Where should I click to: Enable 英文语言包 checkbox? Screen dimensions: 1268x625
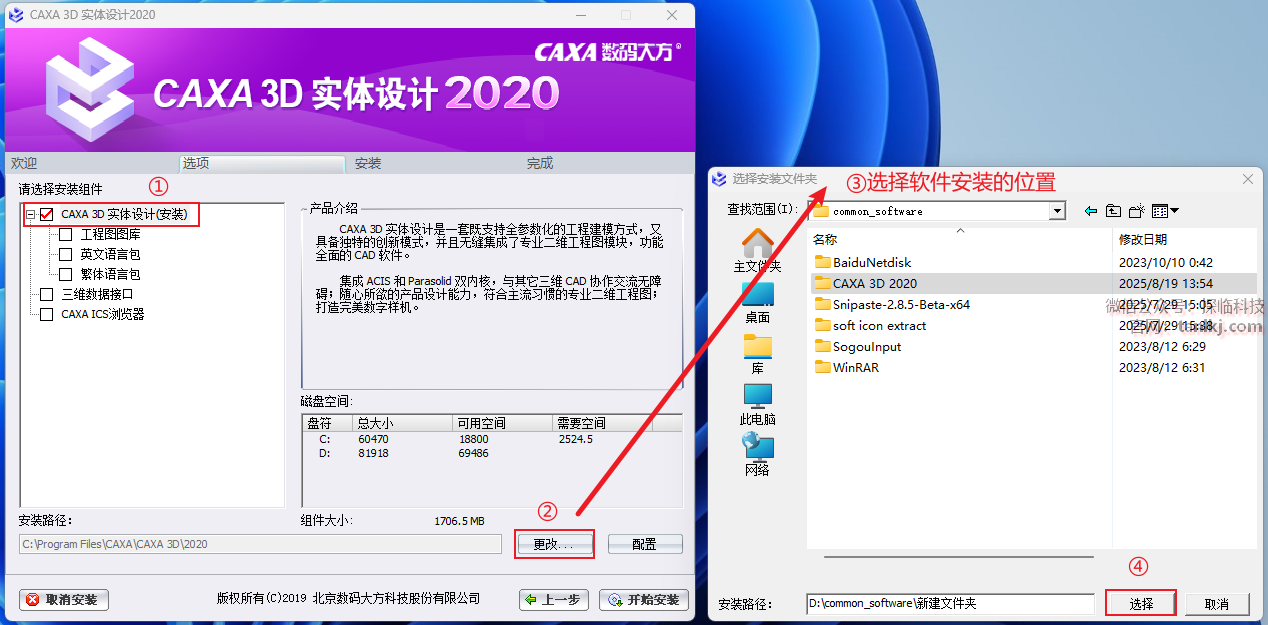66,255
